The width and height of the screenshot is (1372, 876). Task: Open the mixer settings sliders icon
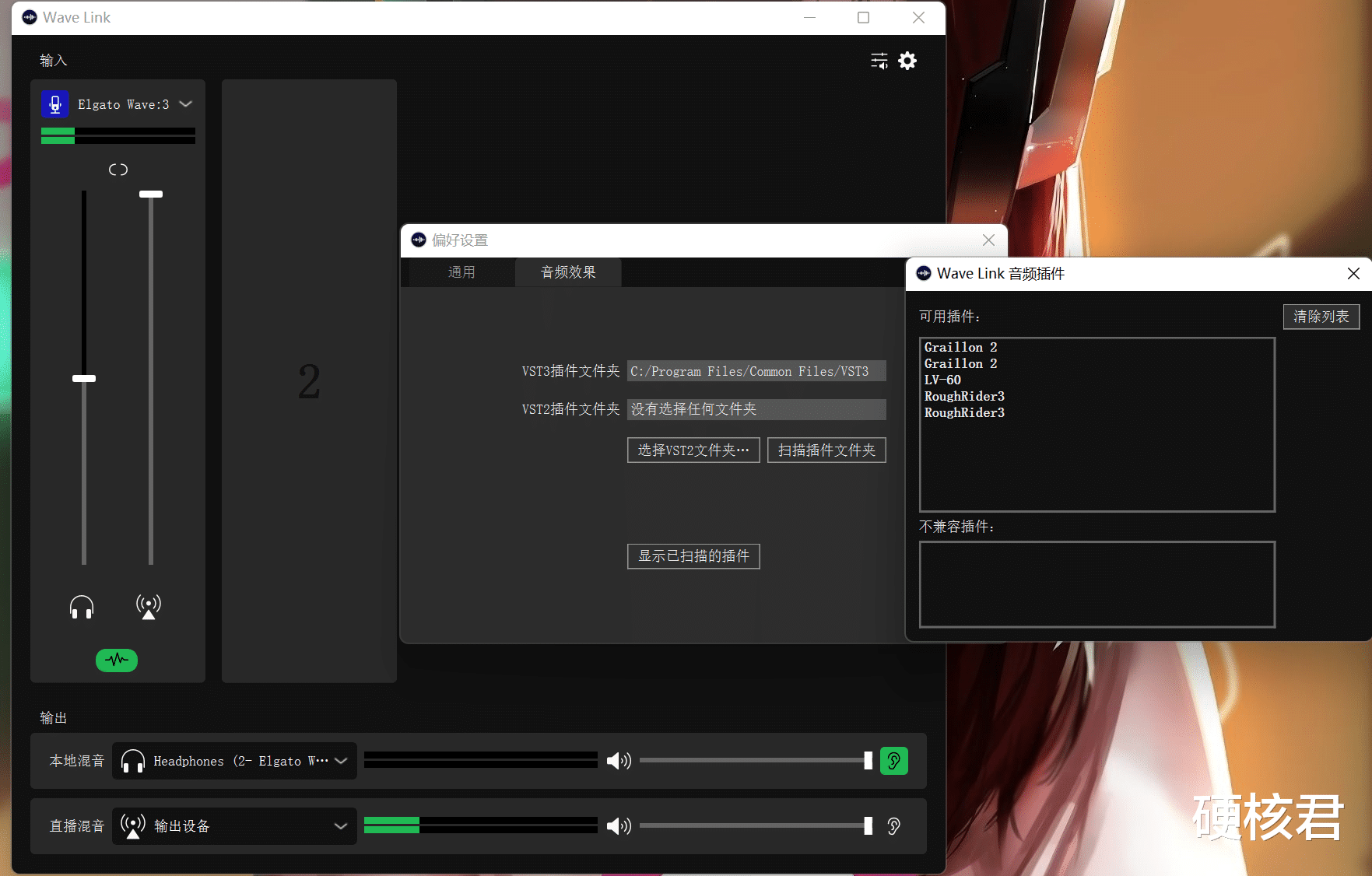[x=879, y=61]
